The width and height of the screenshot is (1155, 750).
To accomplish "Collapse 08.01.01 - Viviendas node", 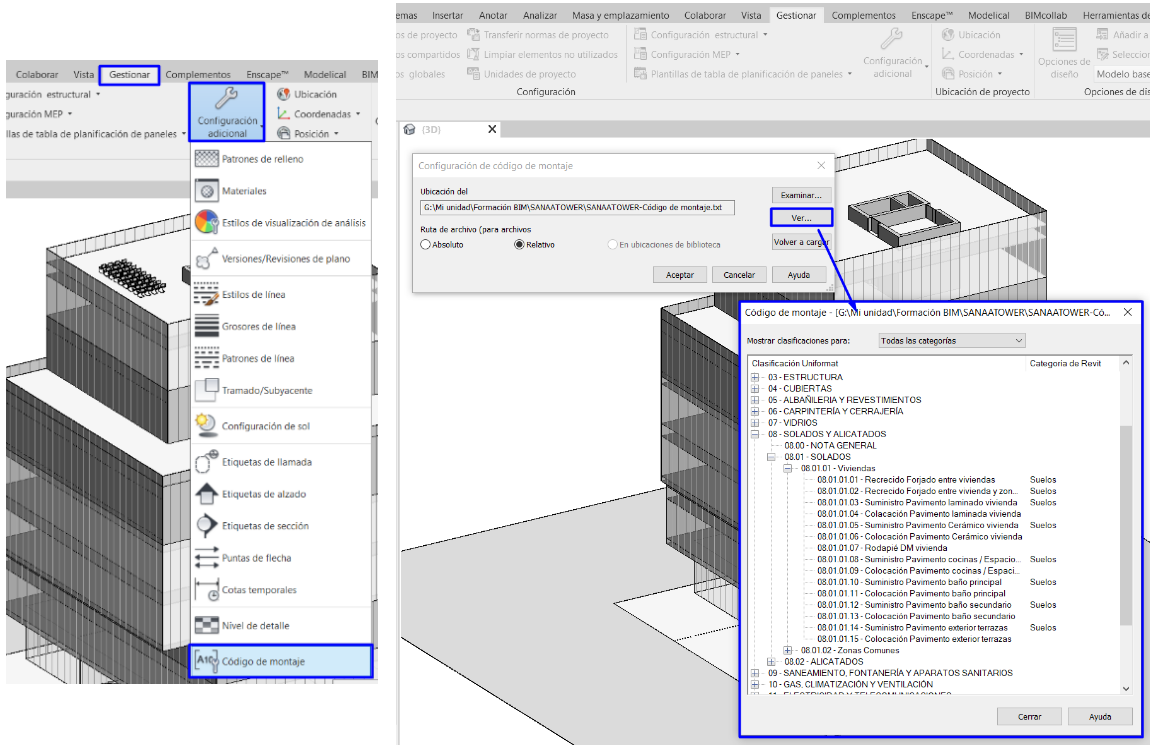I will pyautogui.click(x=788, y=469).
